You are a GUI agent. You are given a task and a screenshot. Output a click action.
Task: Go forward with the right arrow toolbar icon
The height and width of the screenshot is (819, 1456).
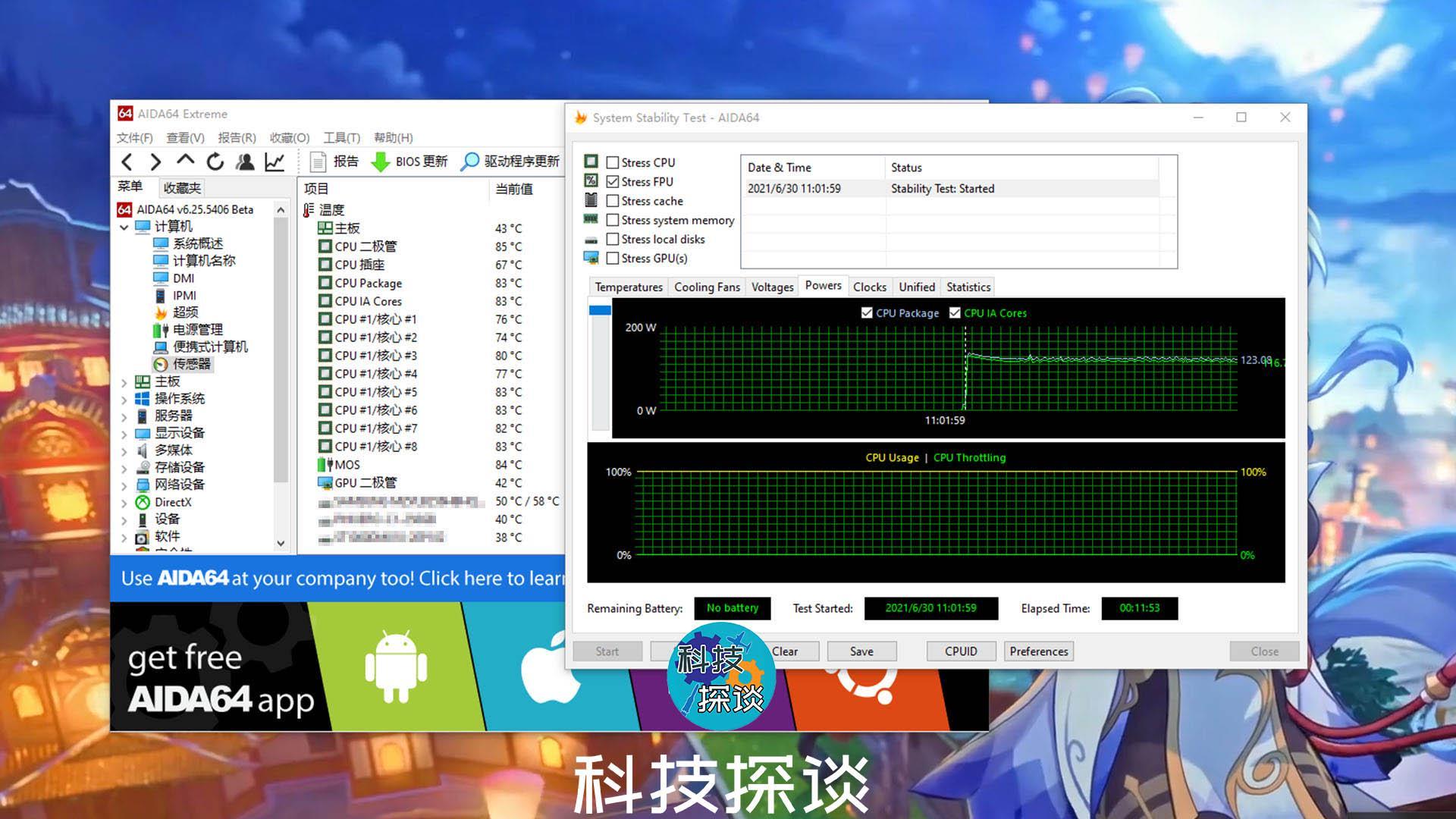155,162
